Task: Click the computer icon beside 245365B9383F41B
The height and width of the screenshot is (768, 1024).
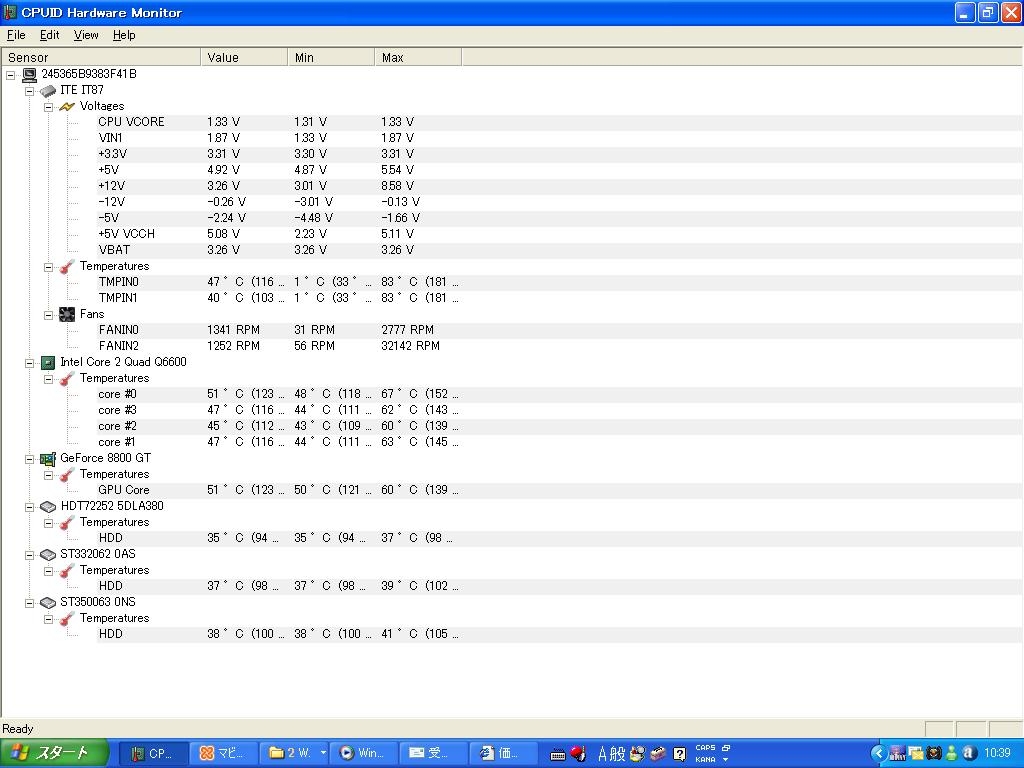Action: coord(29,74)
